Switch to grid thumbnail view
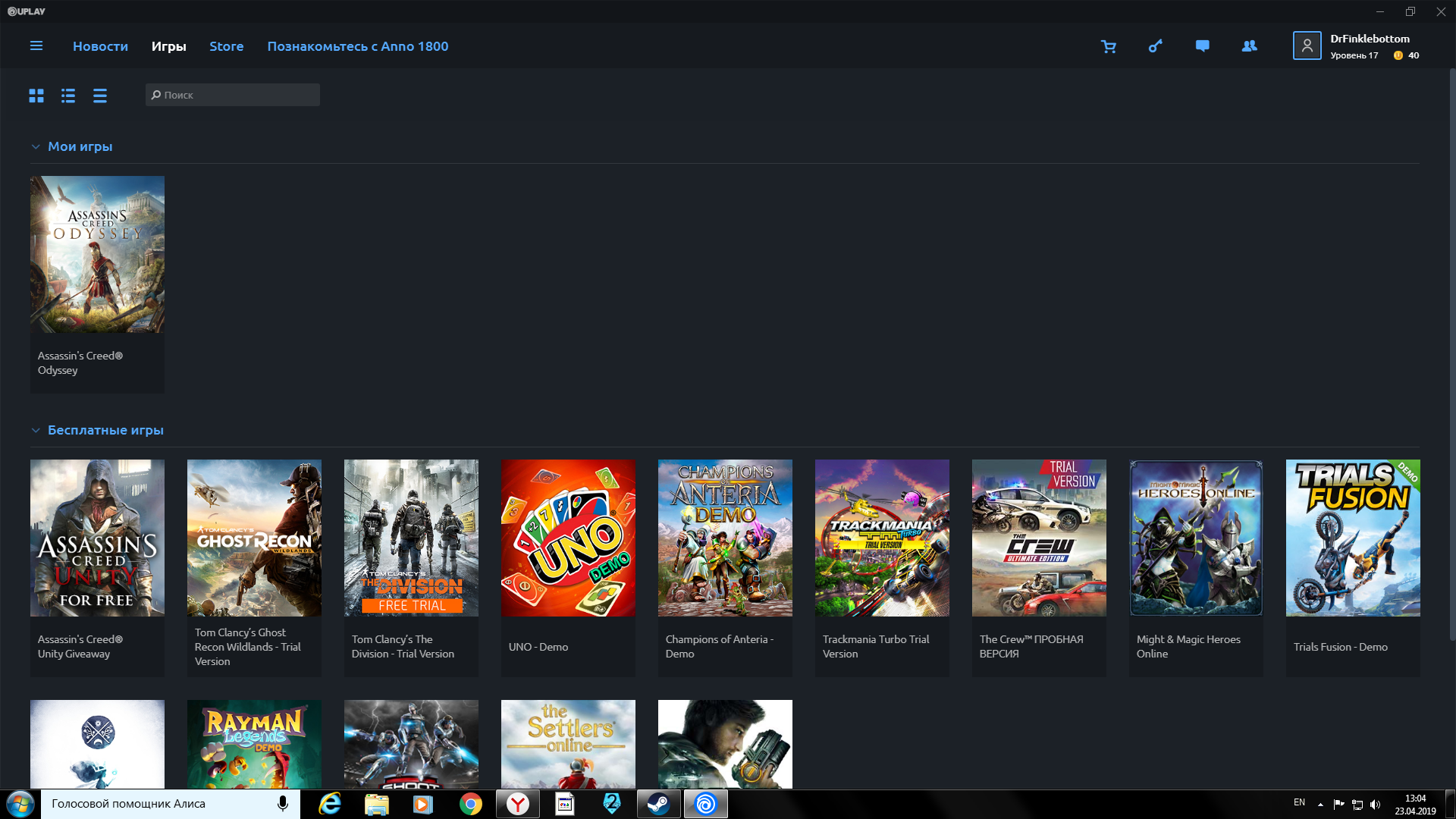 coord(36,96)
